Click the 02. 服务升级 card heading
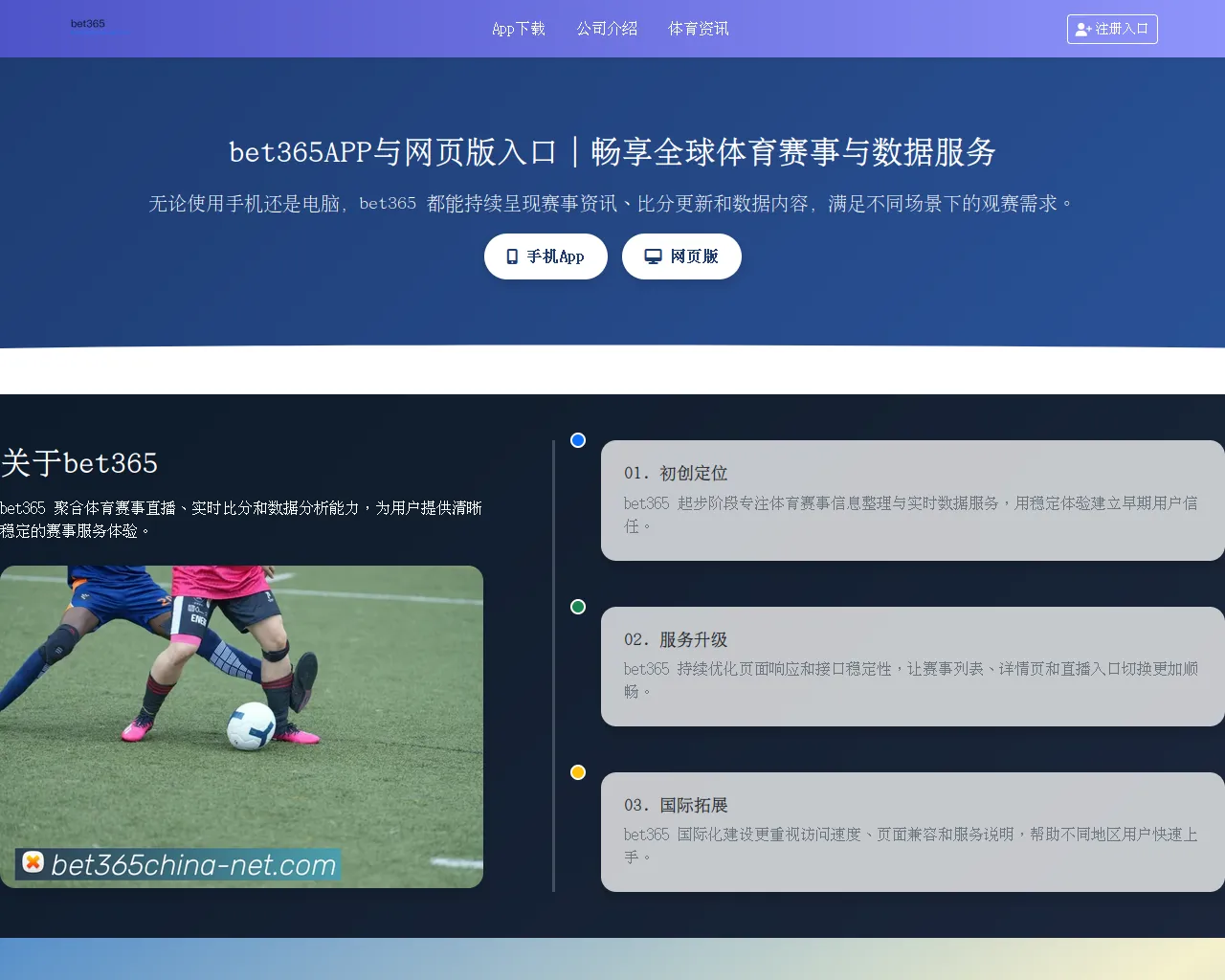This screenshot has width=1225, height=980. click(676, 639)
